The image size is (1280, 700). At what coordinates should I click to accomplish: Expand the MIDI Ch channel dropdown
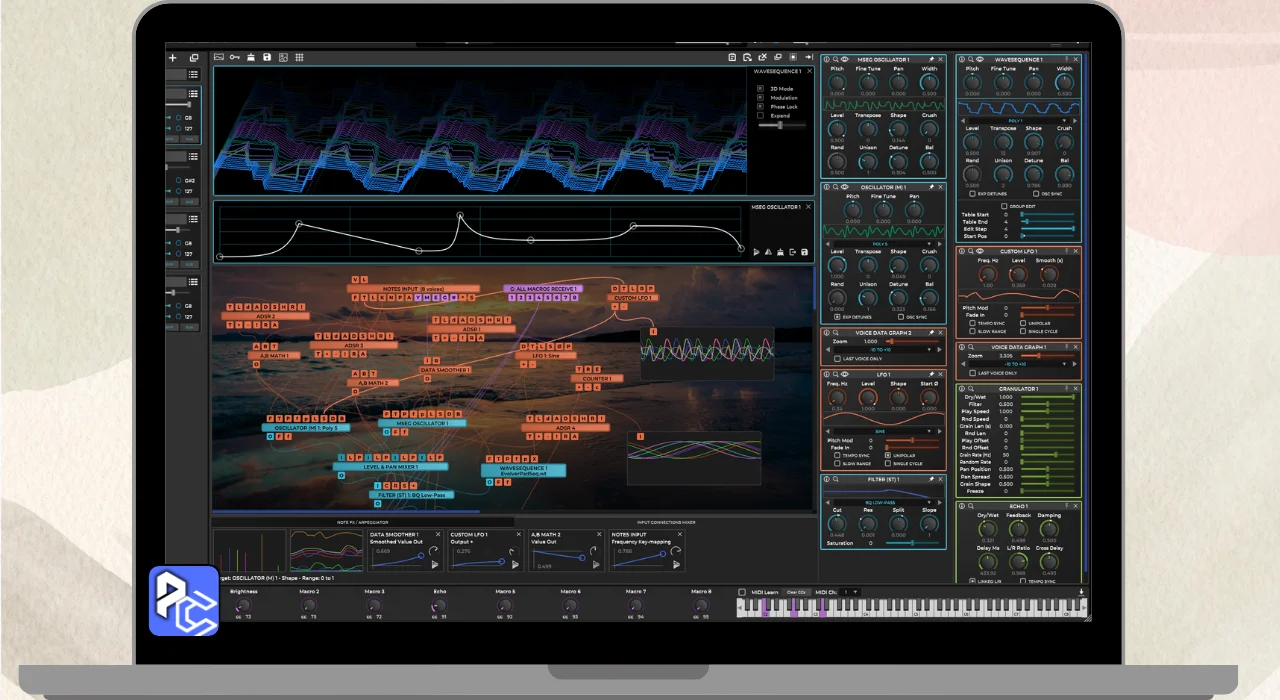[x=850, y=592]
